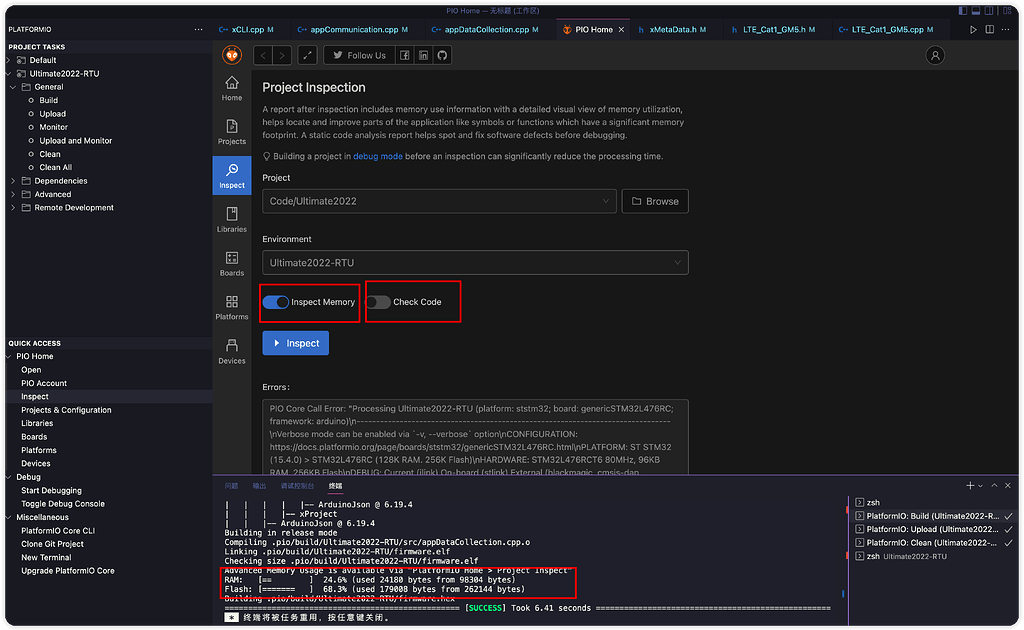1024x630 pixels.
Task: Select the Projects icon in PIO sidebar
Action: pos(231,131)
